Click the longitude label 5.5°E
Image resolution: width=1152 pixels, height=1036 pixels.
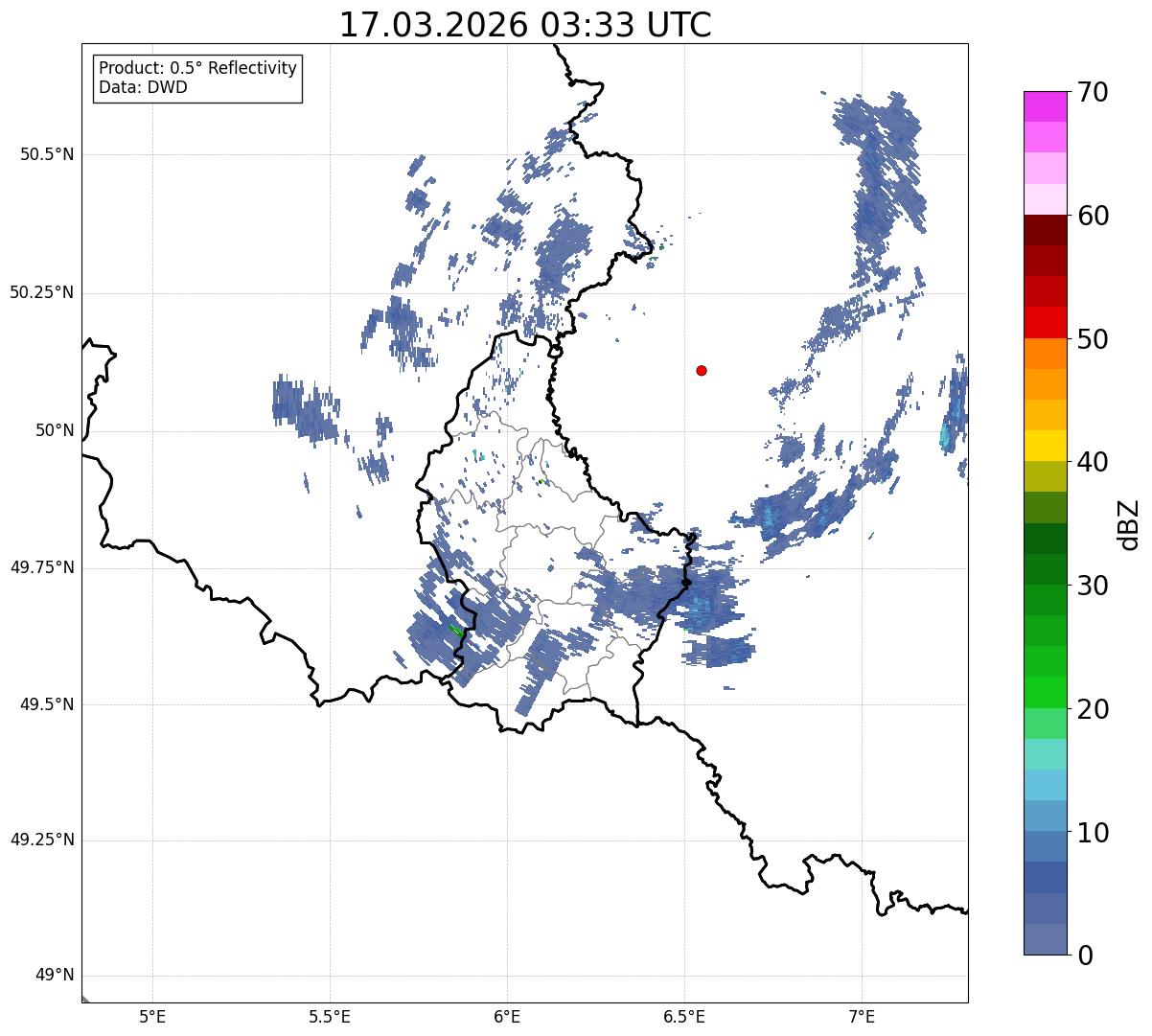tap(330, 1017)
